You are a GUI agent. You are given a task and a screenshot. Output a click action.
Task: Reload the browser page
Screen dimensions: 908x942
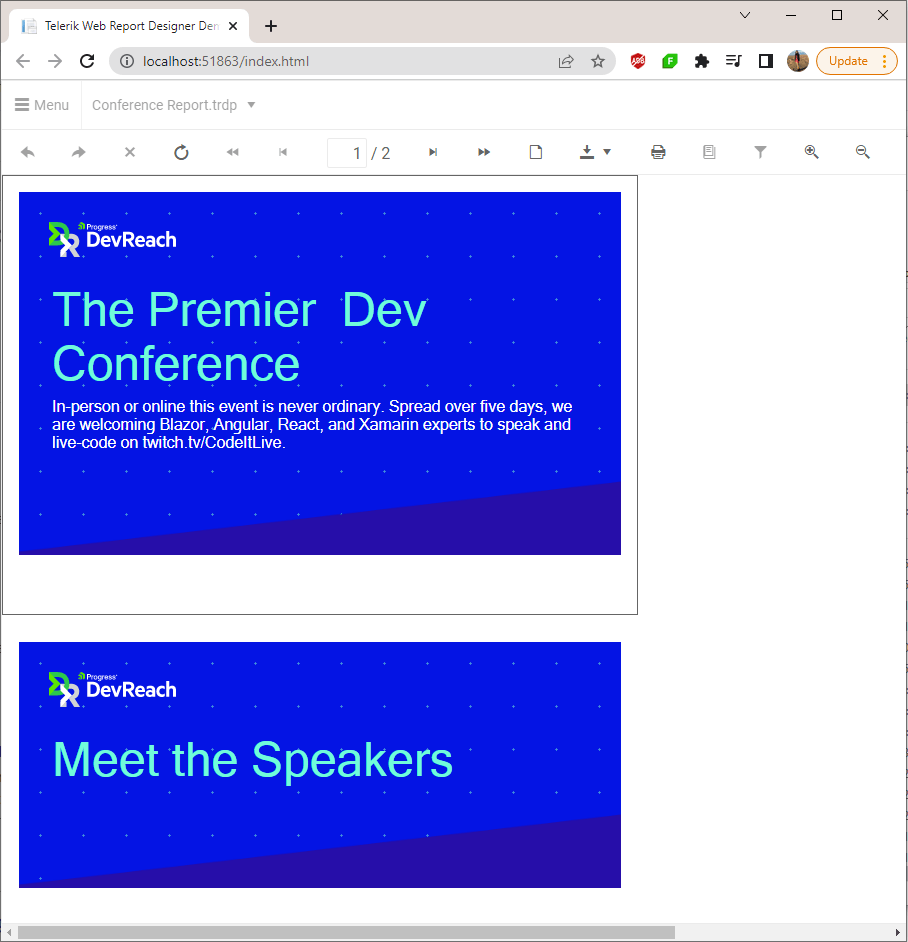(88, 61)
